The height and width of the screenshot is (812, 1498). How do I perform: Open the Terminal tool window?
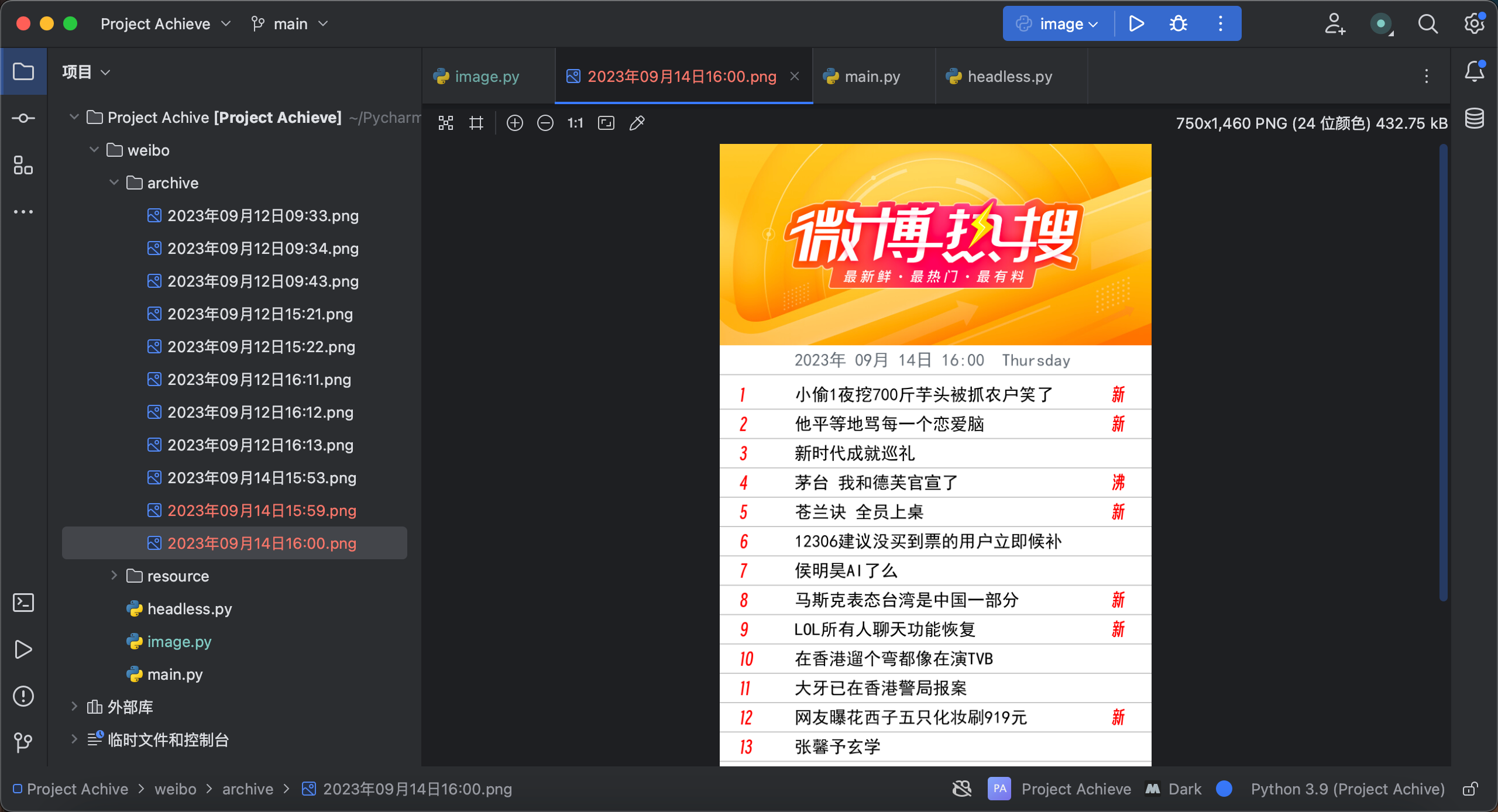(23, 603)
